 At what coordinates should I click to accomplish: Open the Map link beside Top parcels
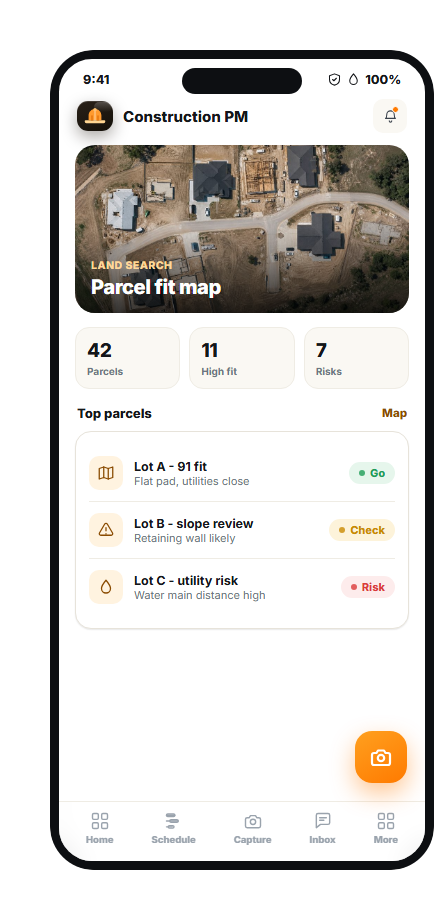(394, 413)
